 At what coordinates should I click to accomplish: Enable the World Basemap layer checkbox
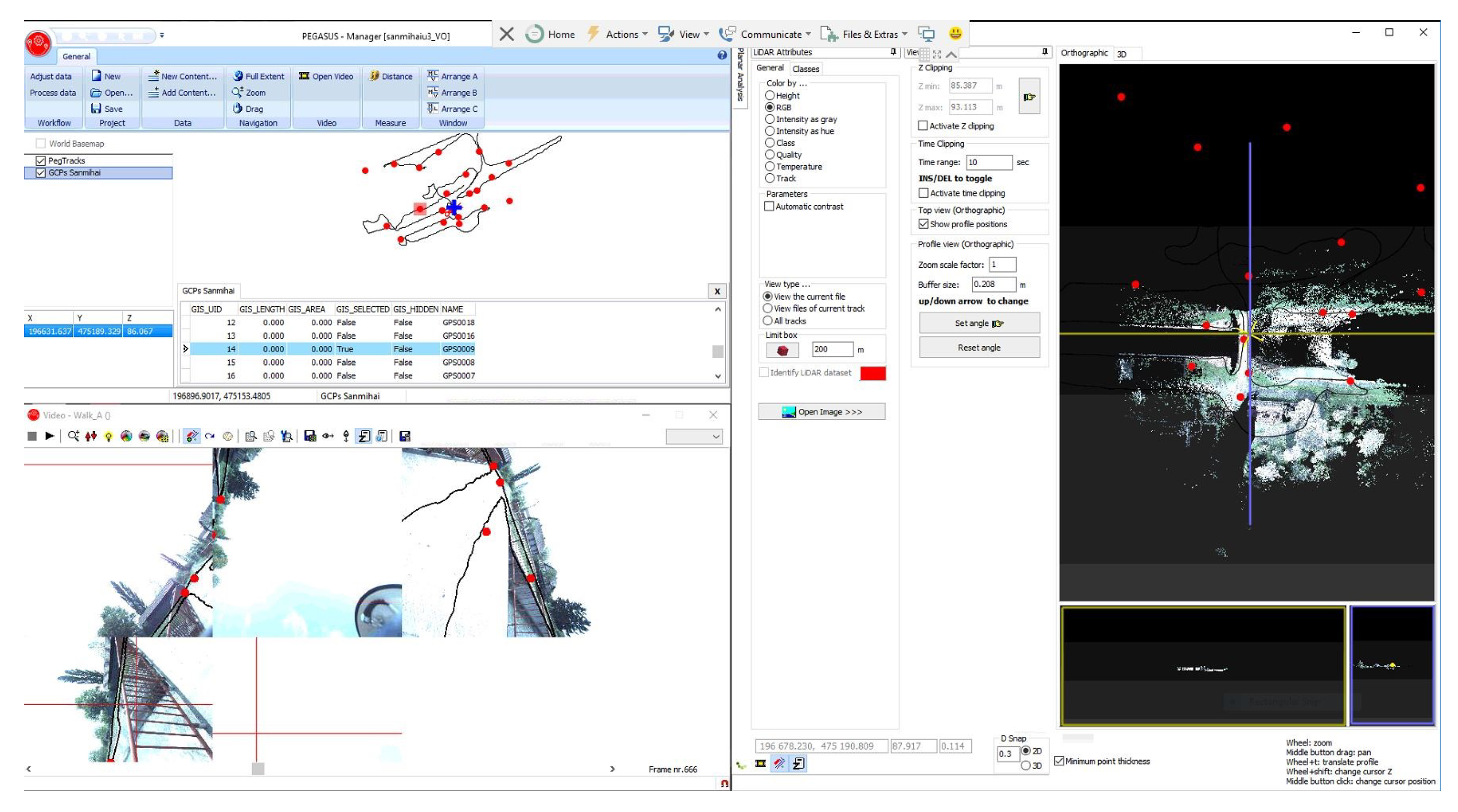coord(41,144)
